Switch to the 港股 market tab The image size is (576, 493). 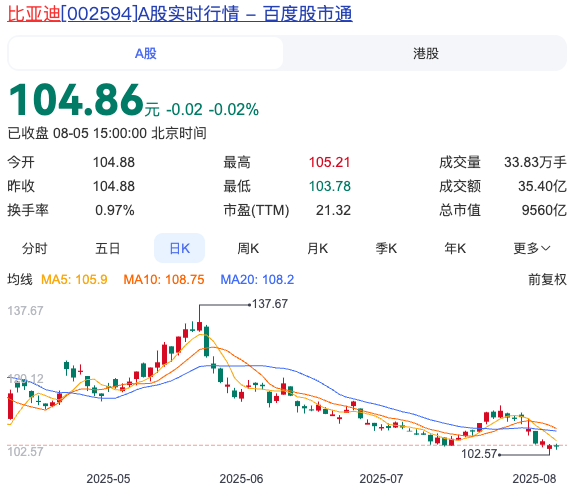click(x=425, y=54)
